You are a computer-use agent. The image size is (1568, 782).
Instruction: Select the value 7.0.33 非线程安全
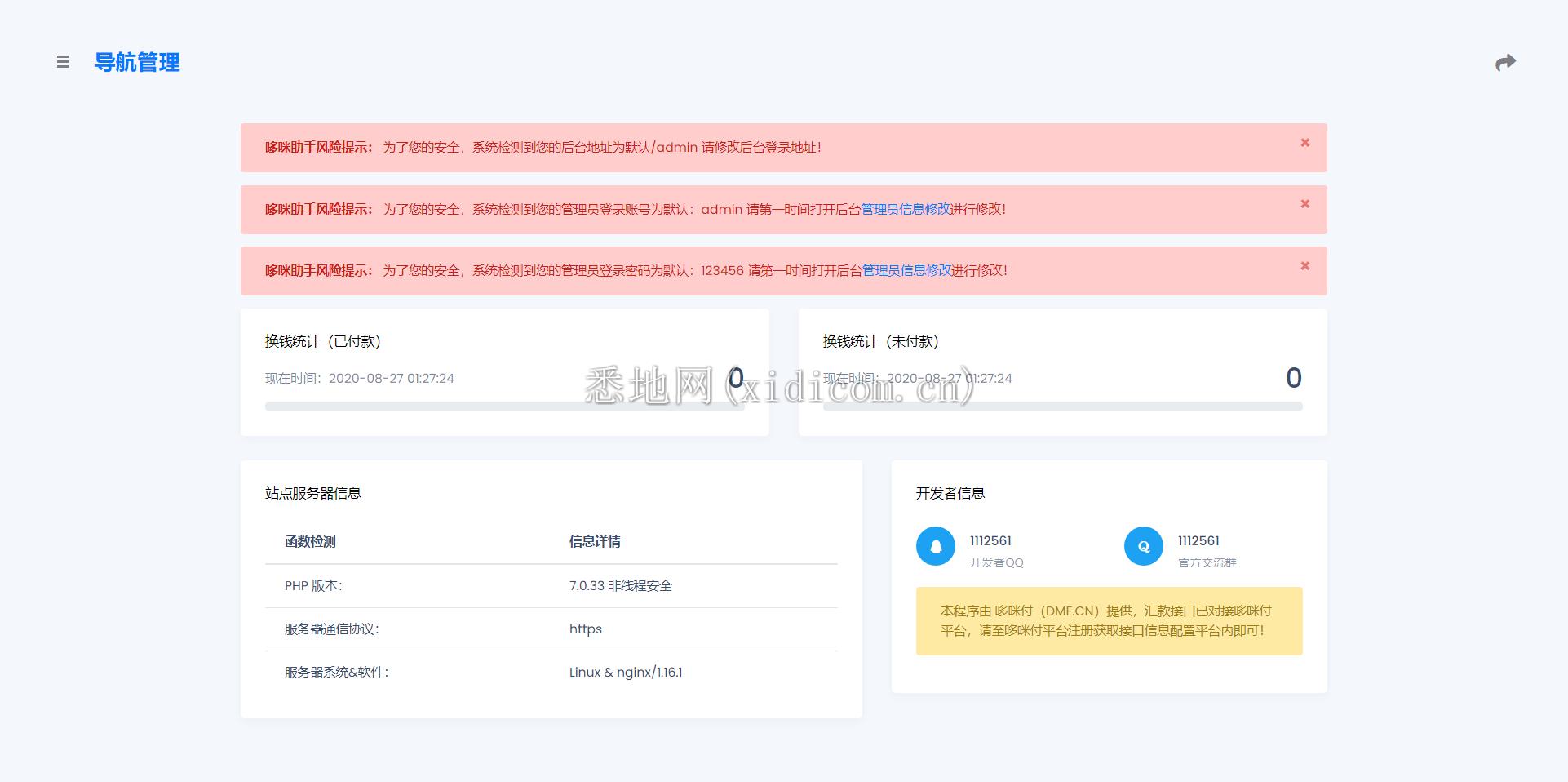[621, 585]
